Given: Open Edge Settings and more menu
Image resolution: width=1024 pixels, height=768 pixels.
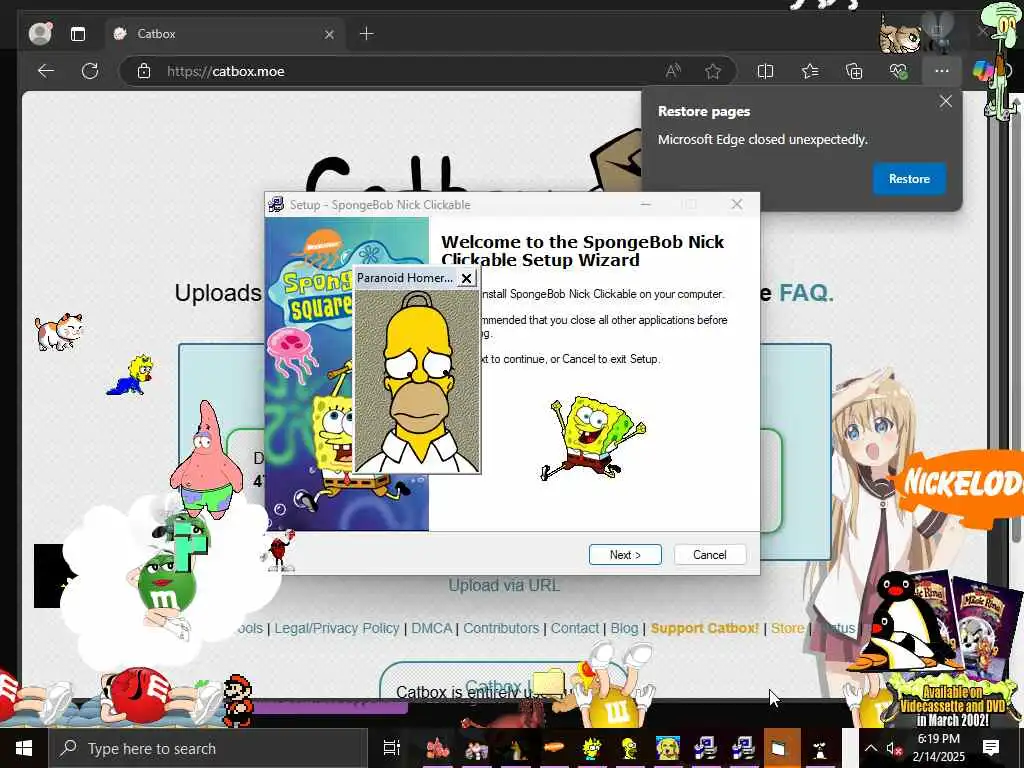Looking at the screenshot, I should 941,71.
